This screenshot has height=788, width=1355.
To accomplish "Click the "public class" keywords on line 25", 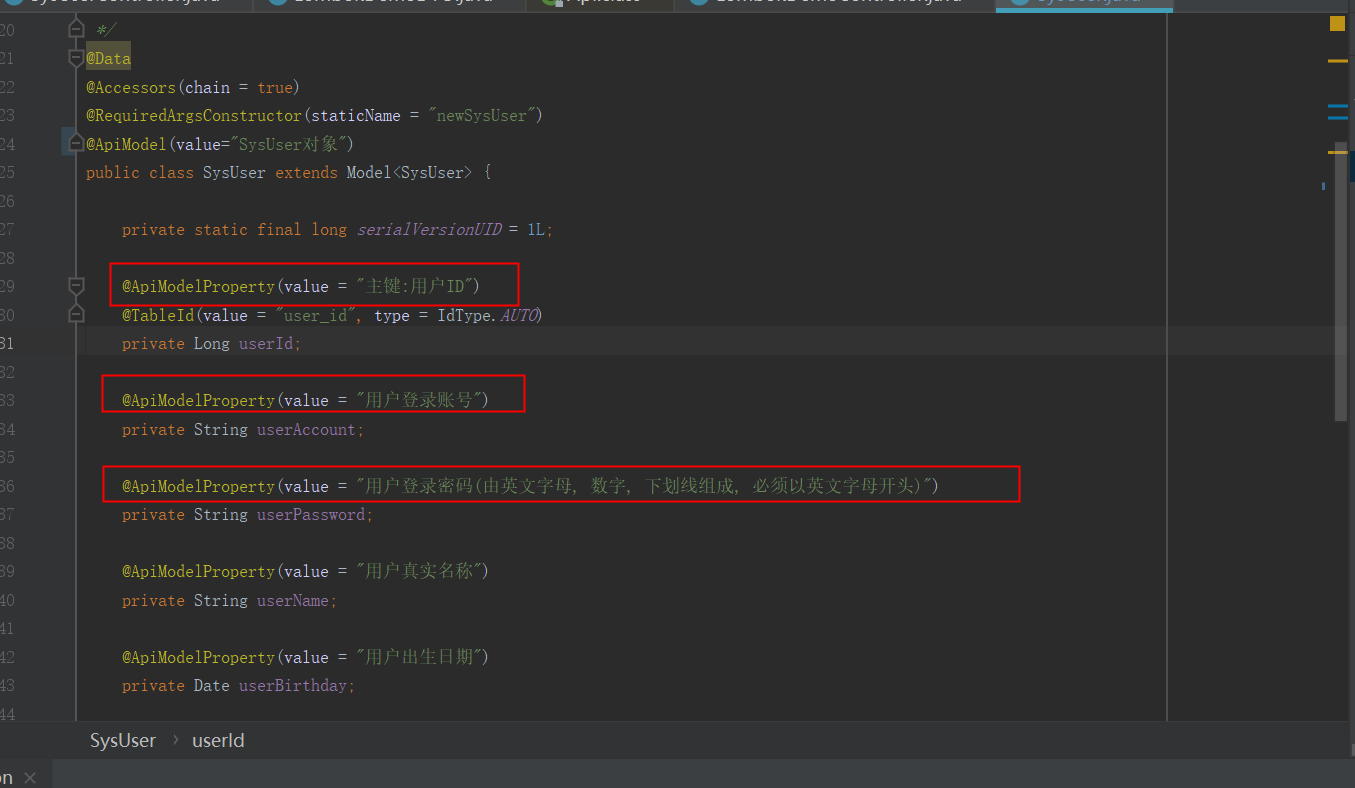I will (x=140, y=173).
